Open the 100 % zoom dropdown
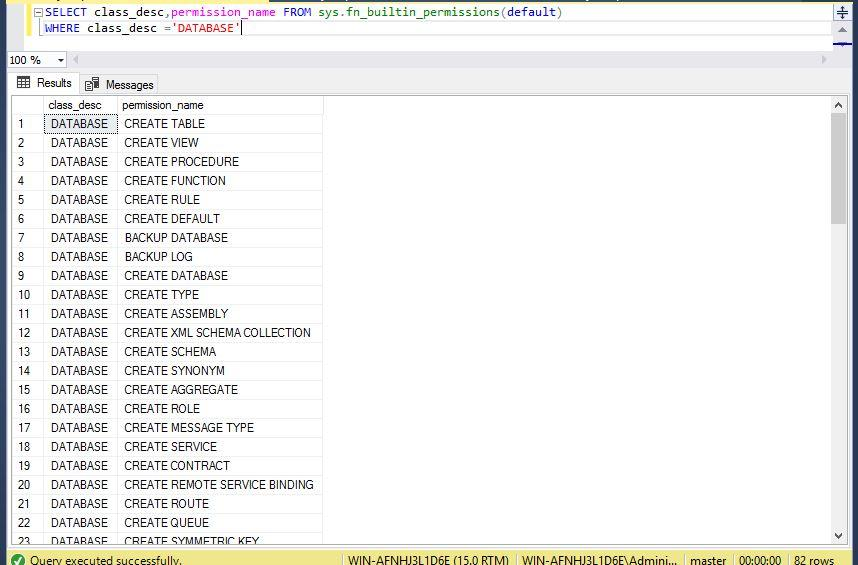The image size is (858, 565). pos(60,60)
